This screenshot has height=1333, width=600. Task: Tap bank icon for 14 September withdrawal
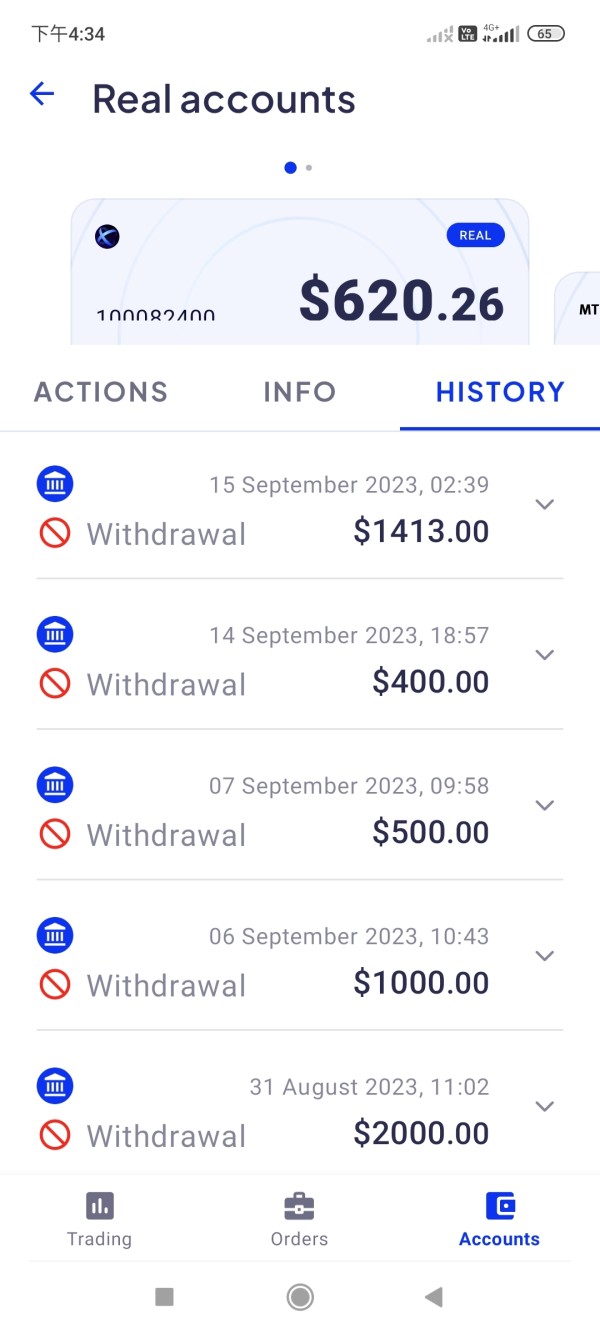pos(55,634)
